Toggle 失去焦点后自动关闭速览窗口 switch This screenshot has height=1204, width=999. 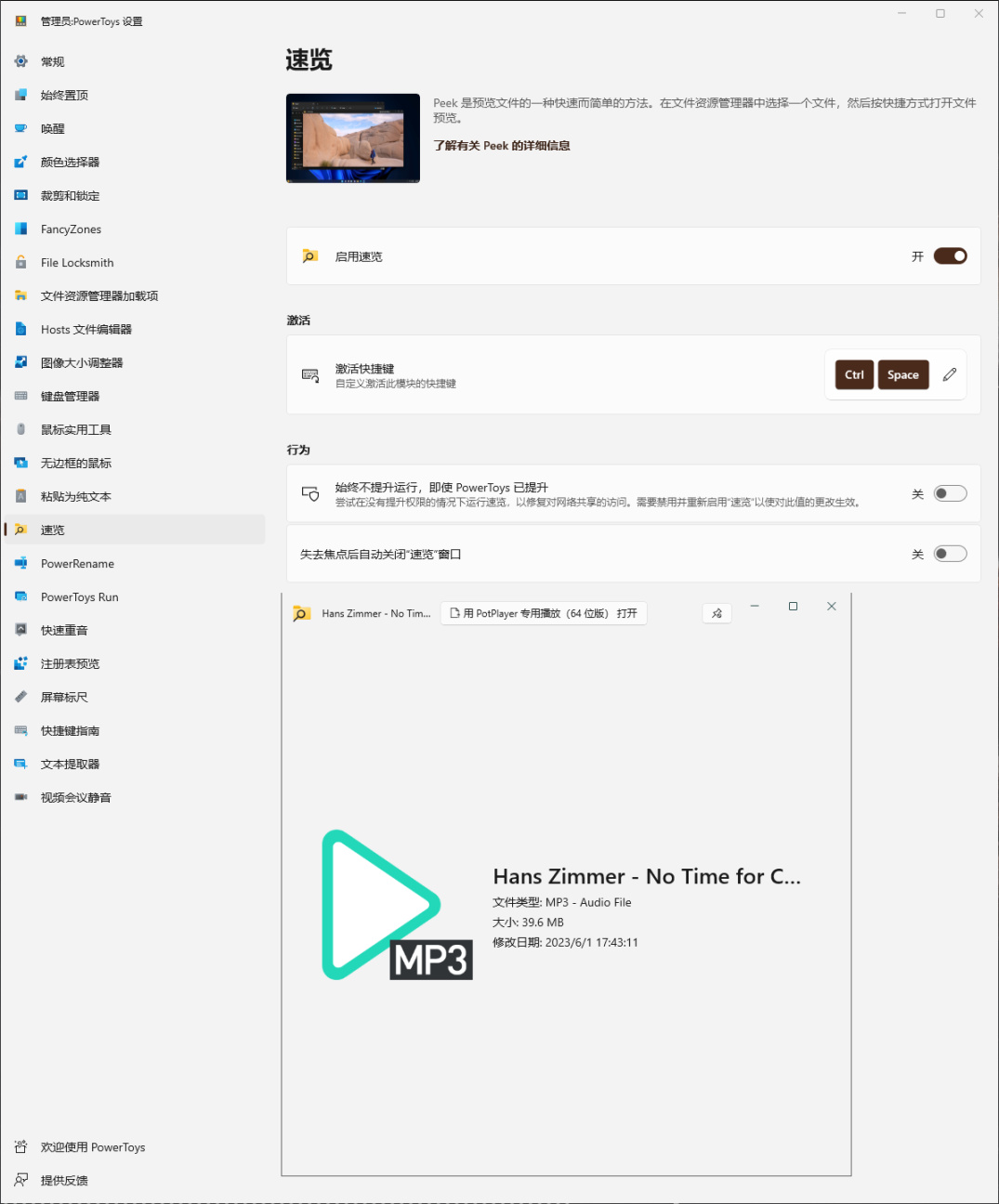[x=950, y=554]
